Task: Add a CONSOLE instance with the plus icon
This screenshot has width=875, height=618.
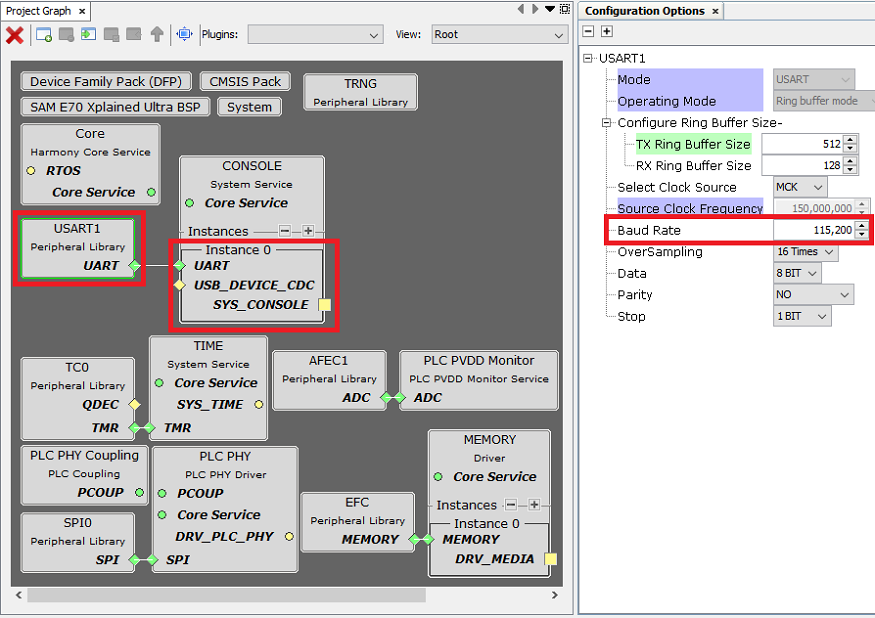Action: tap(308, 231)
